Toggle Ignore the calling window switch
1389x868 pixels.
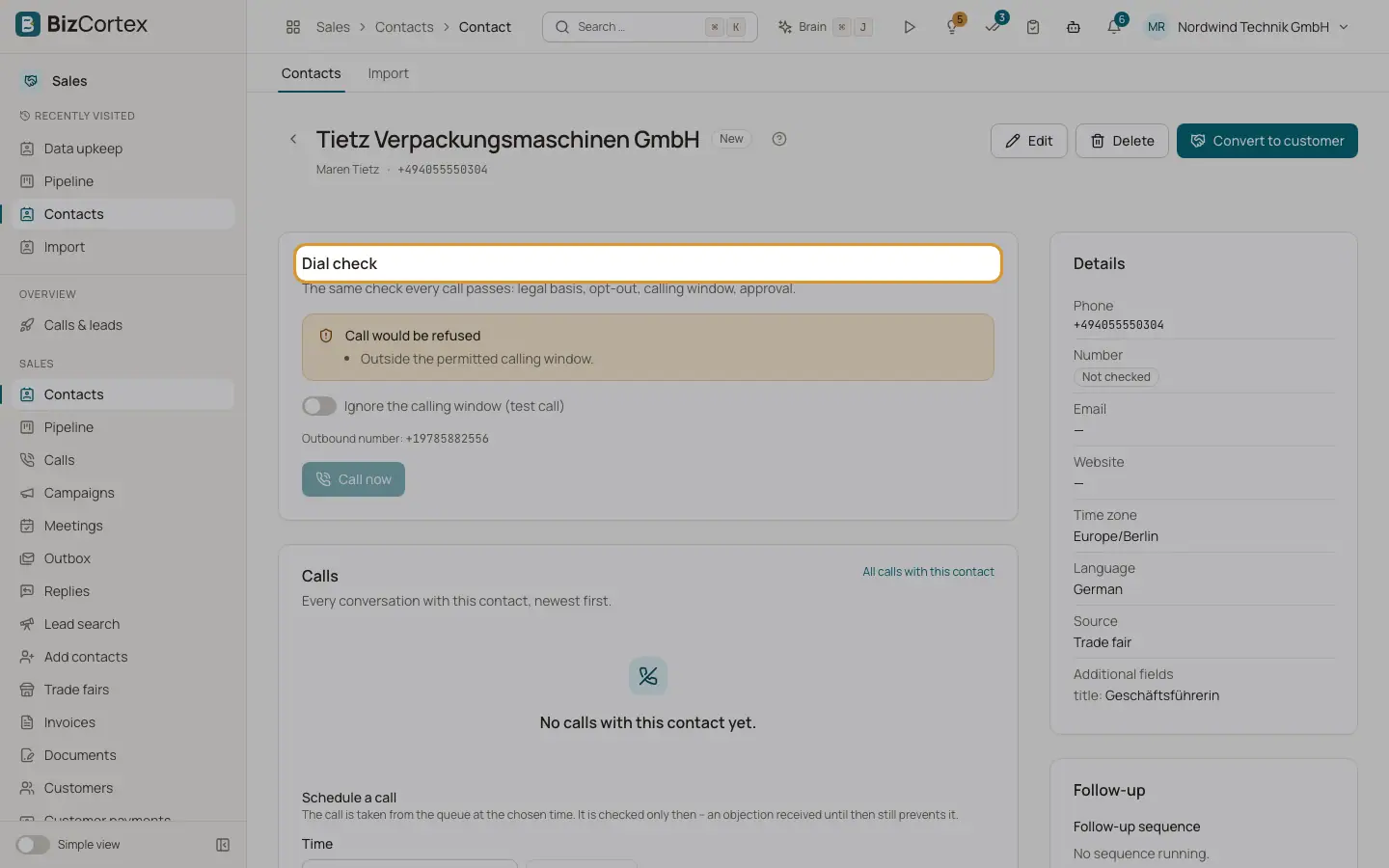[x=319, y=406]
